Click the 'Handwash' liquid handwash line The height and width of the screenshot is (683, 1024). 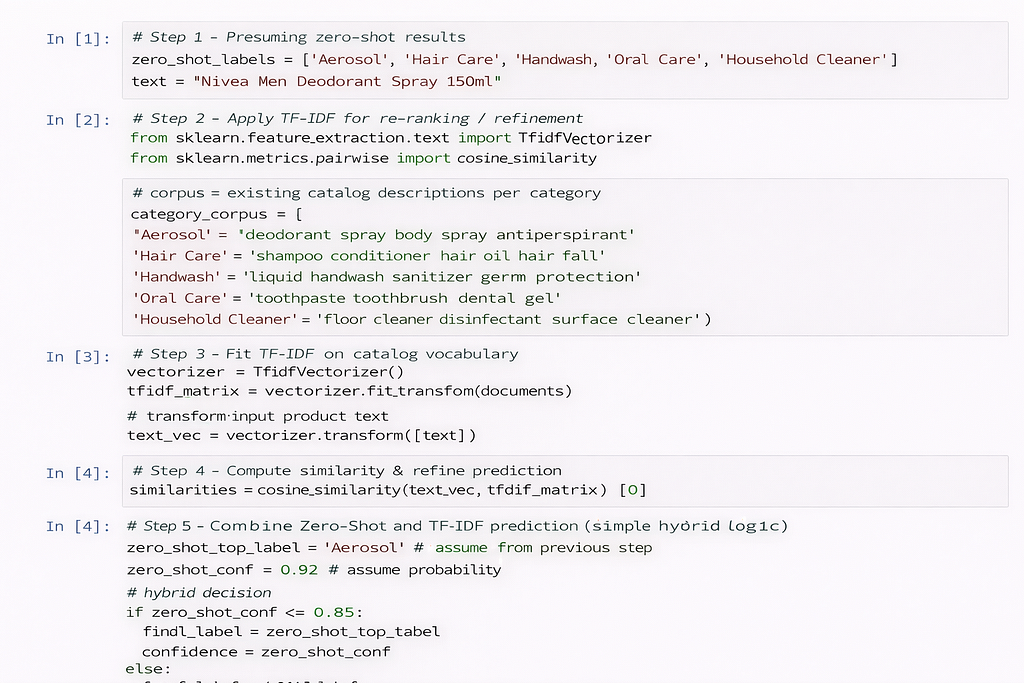pyautogui.click(x=387, y=277)
